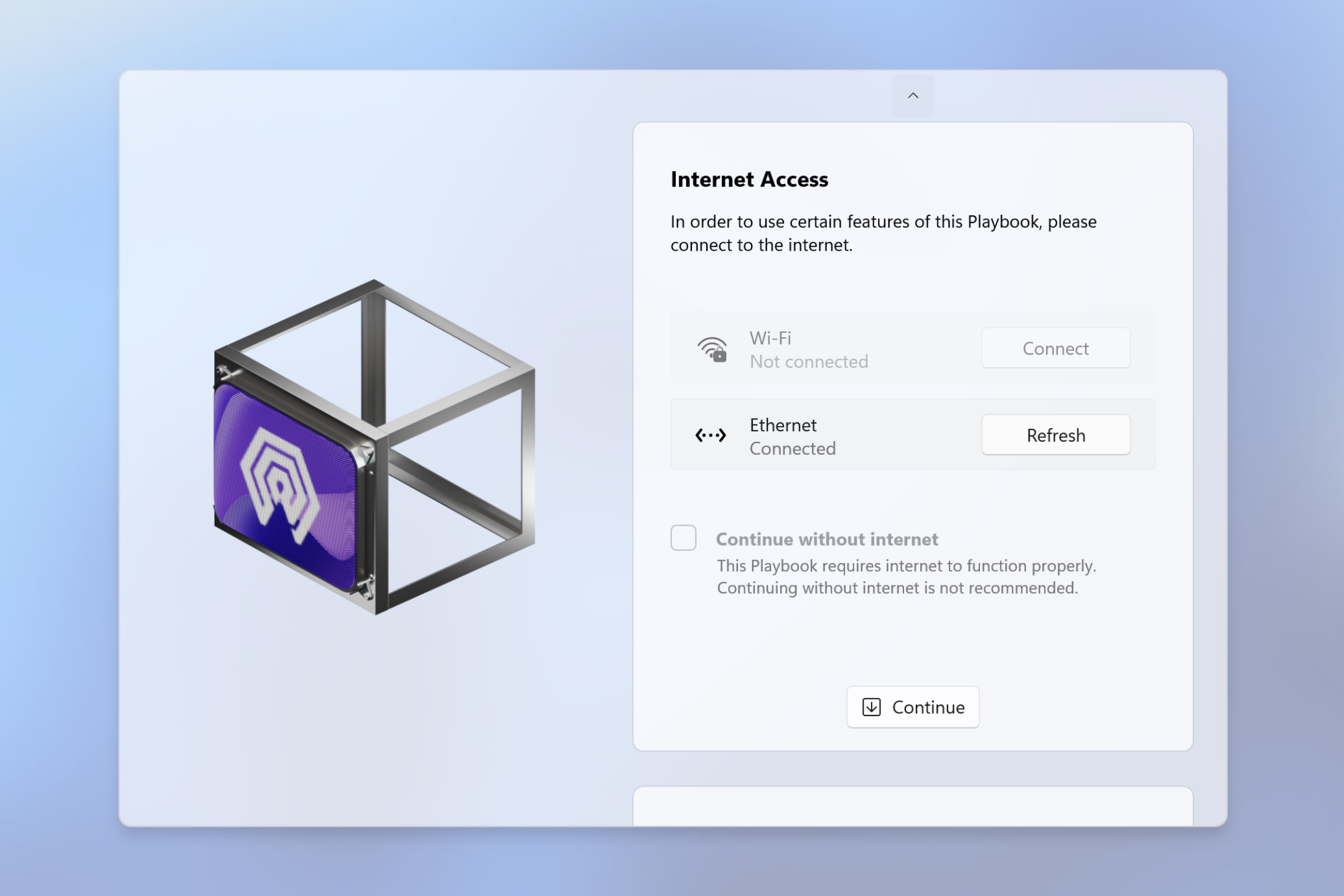Collapse panel with the up chevron
1344x896 pixels.
[x=913, y=96]
